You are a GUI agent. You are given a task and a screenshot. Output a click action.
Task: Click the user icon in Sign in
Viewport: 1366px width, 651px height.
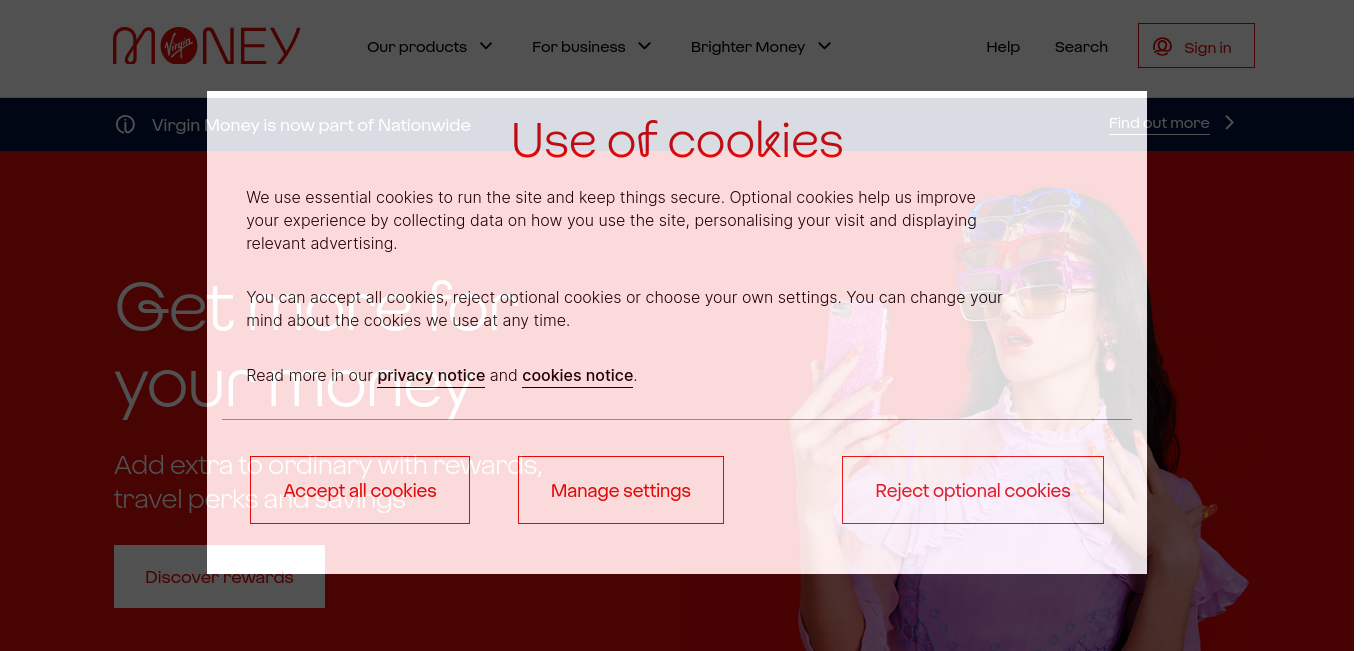tap(1162, 46)
